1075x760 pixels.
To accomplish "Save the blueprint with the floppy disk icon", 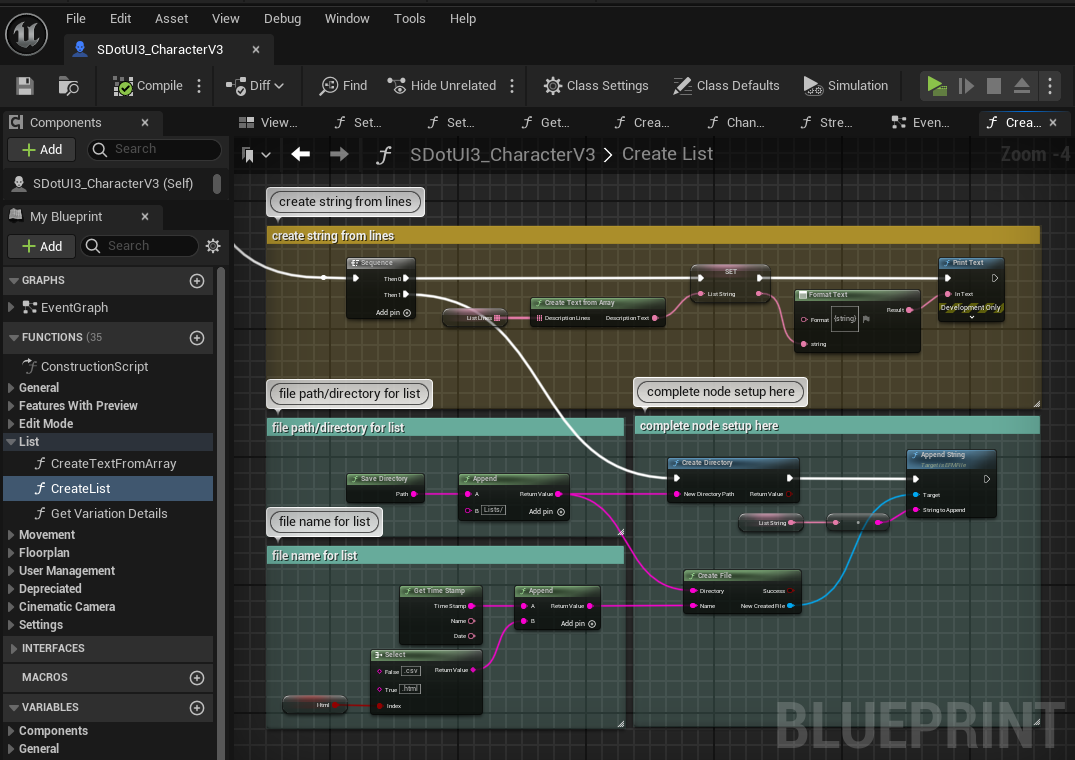I will pos(25,86).
